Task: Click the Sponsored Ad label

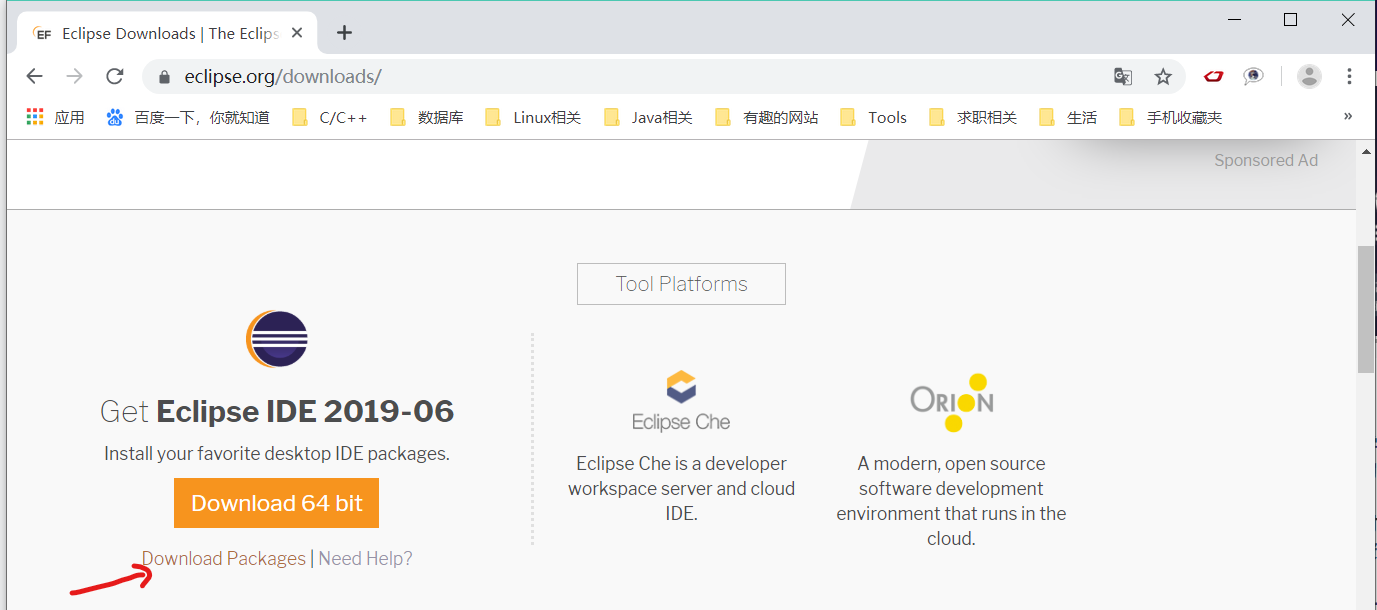Action: [1266, 160]
